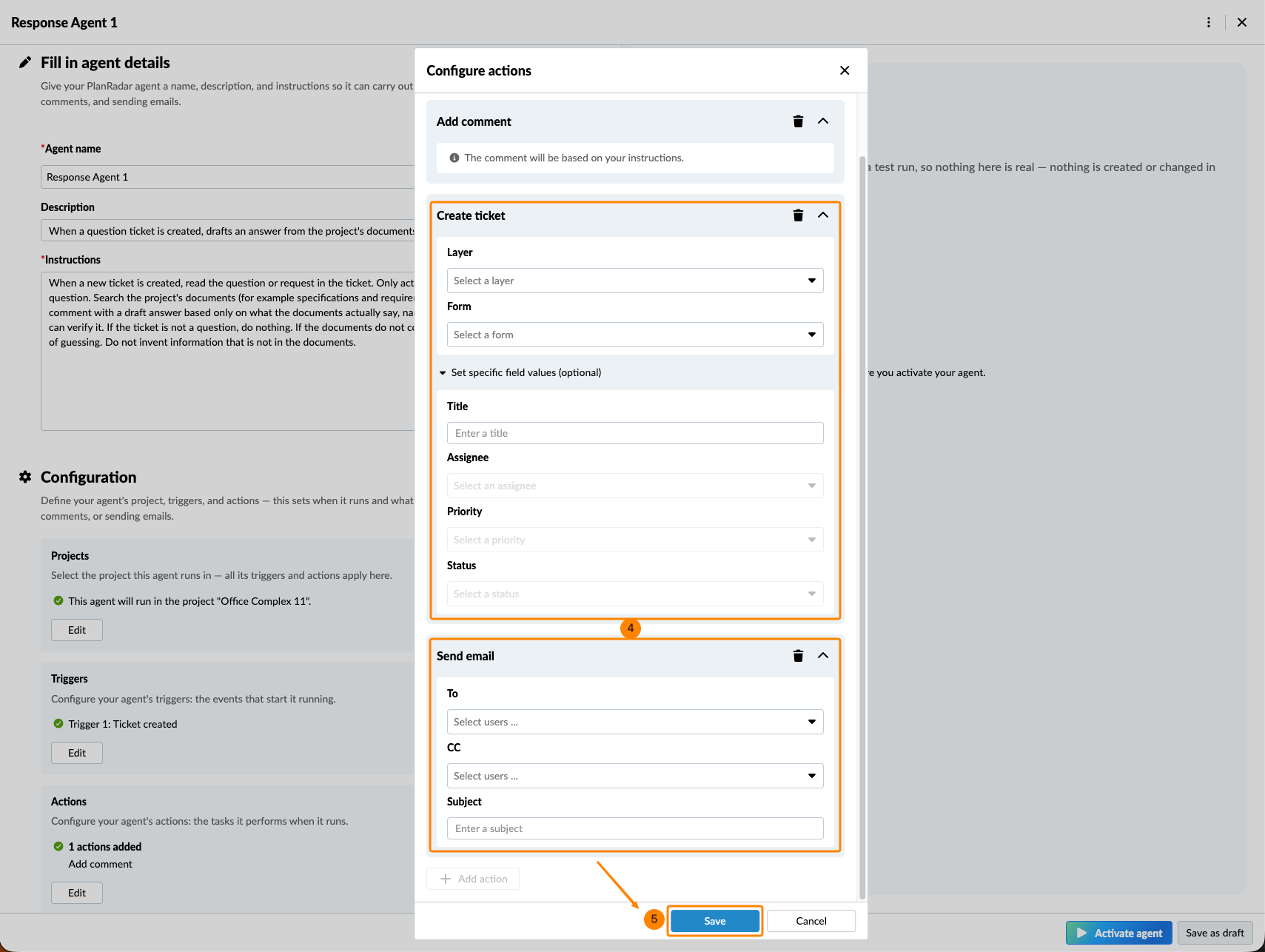1265x952 pixels.
Task: Click the Agent name input field
Action: [227, 177]
